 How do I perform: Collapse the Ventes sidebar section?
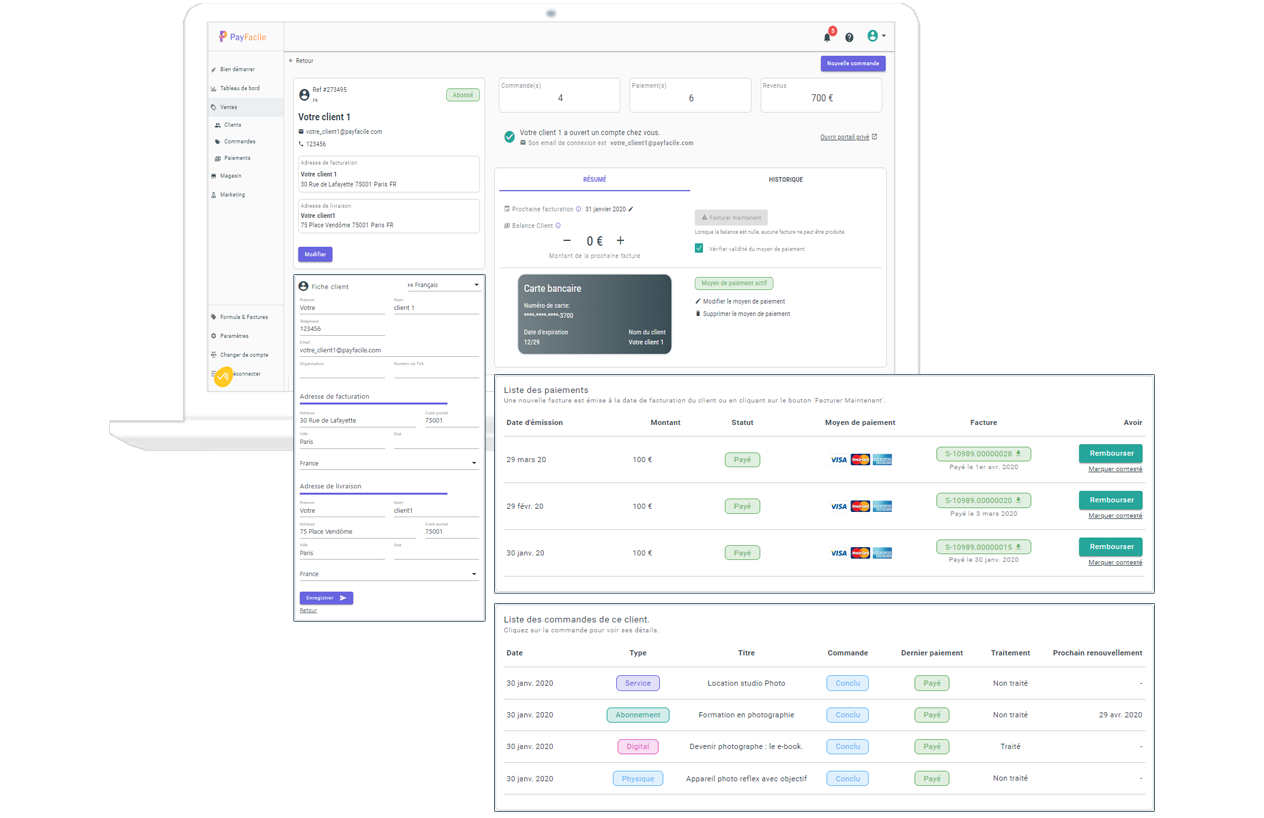[246, 107]
